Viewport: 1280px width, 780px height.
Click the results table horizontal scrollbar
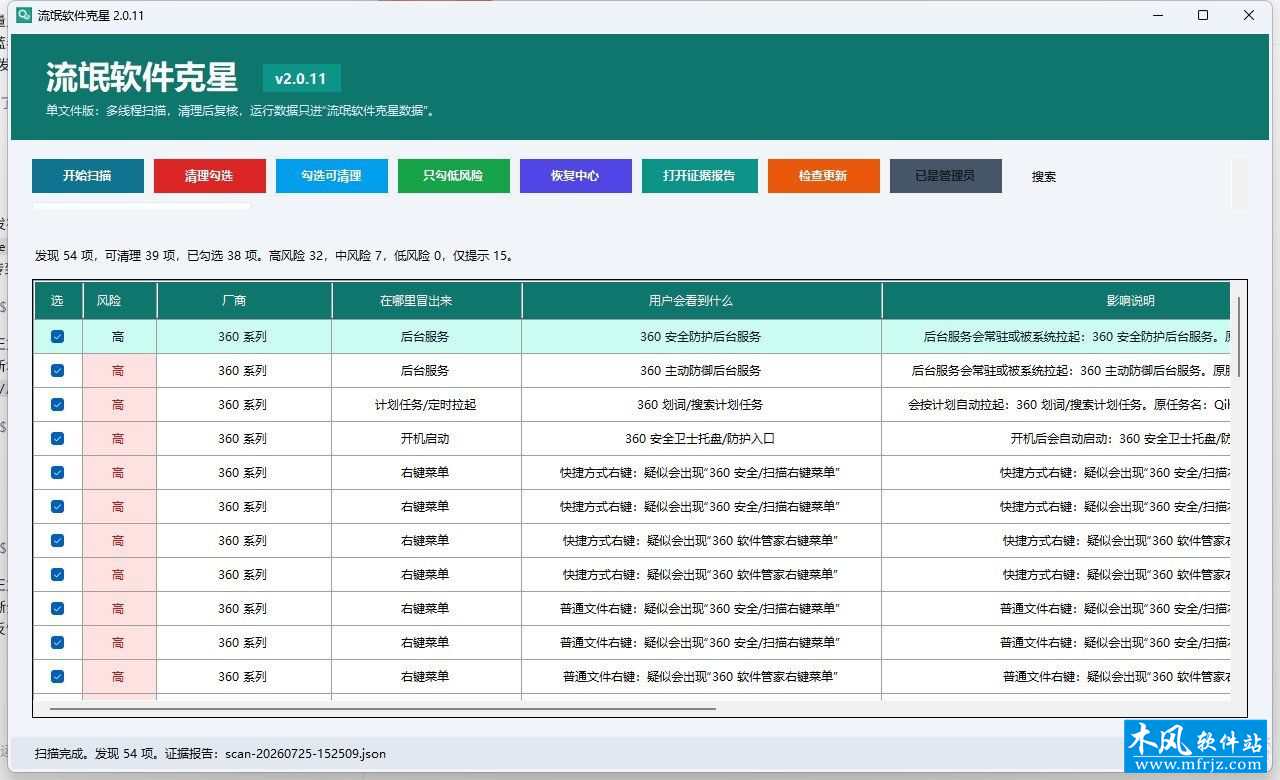pyautogui.click(x=383, y=709)
